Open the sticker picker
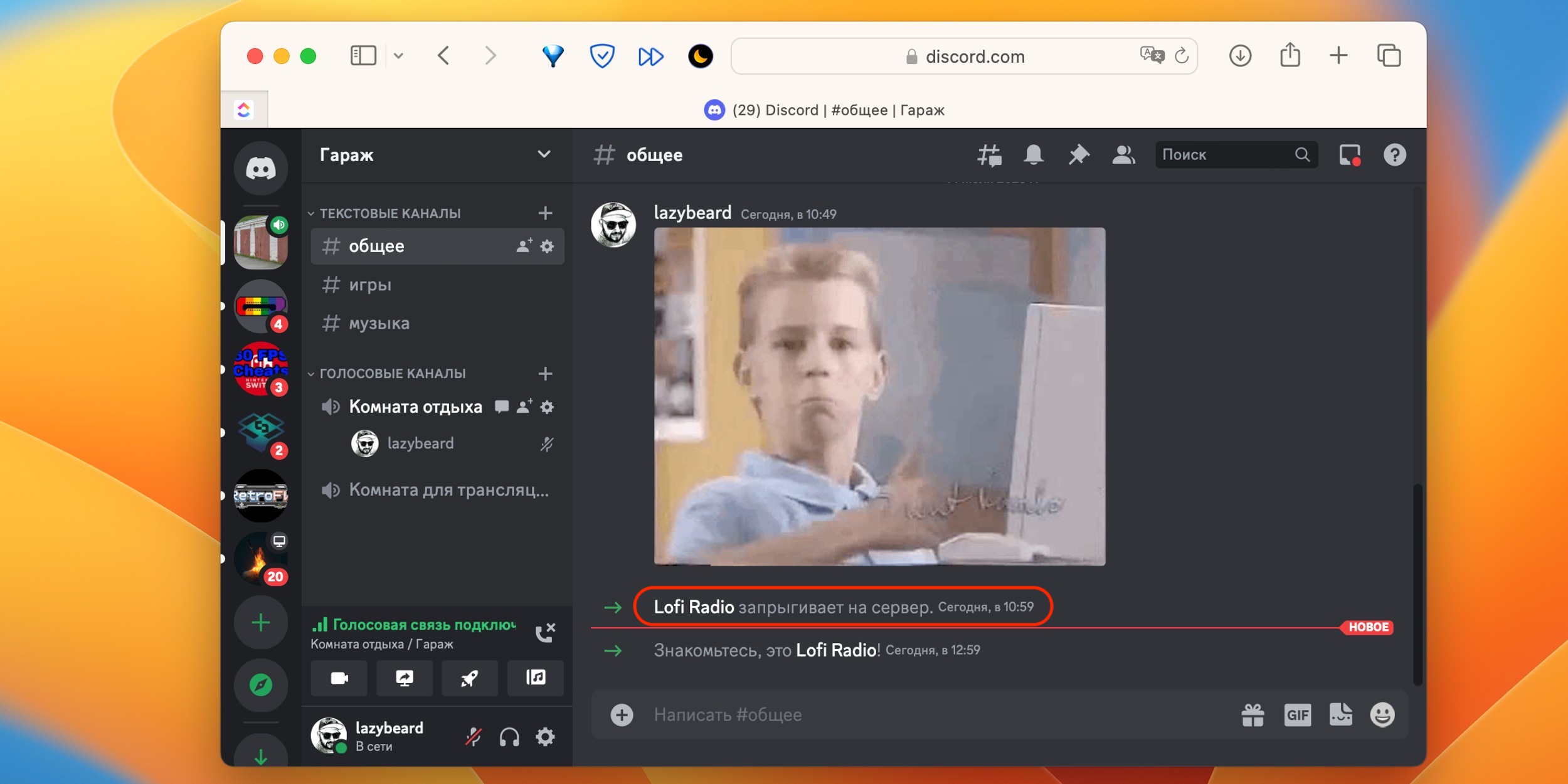Image resolution: width=1568 pixels, height=784 pixels. point(1341,715)
